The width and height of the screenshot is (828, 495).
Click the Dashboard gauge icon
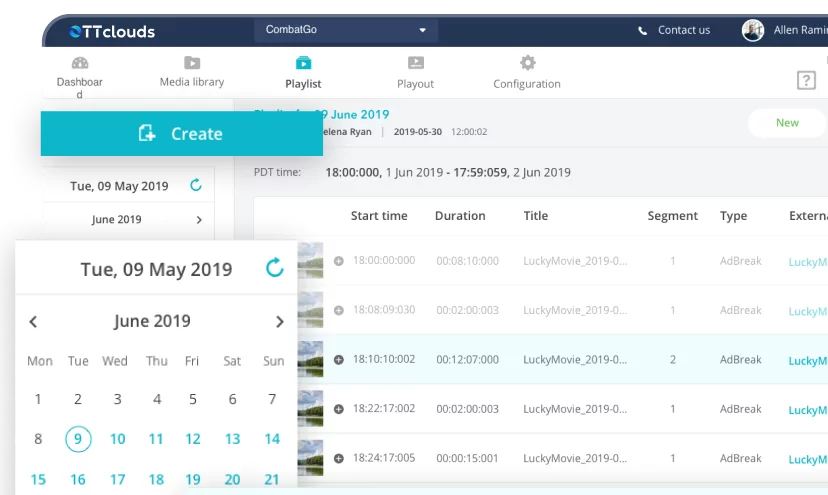coord(80,63)
